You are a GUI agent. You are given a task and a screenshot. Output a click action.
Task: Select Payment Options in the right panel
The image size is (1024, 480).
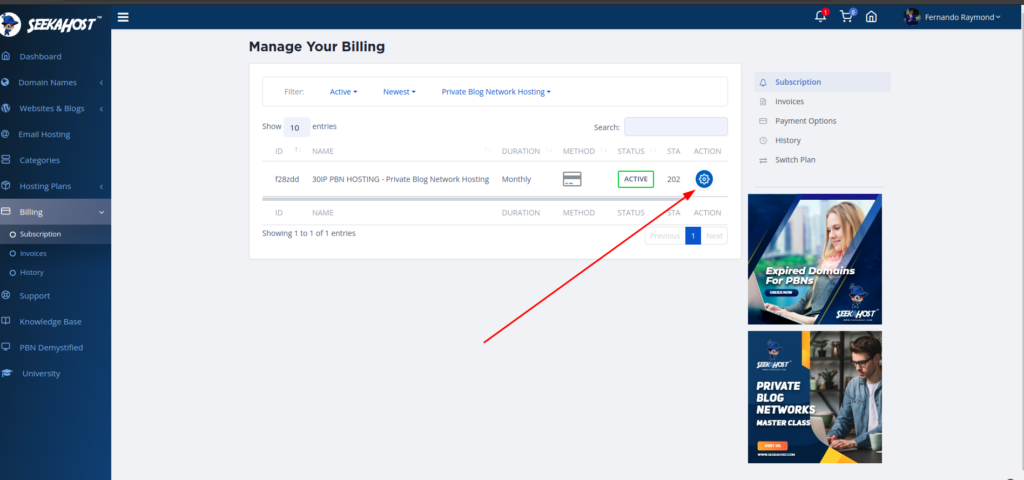(805, 121)
